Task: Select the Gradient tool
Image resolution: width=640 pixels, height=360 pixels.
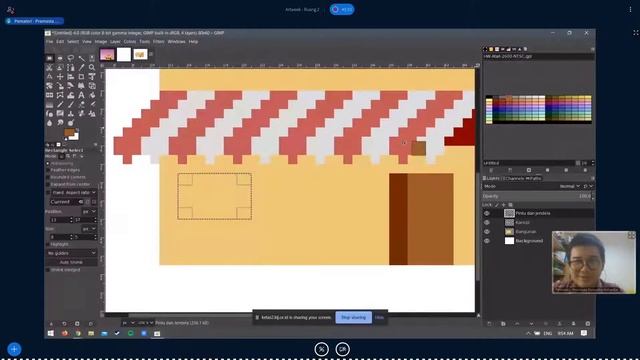Action: point(49,104)
